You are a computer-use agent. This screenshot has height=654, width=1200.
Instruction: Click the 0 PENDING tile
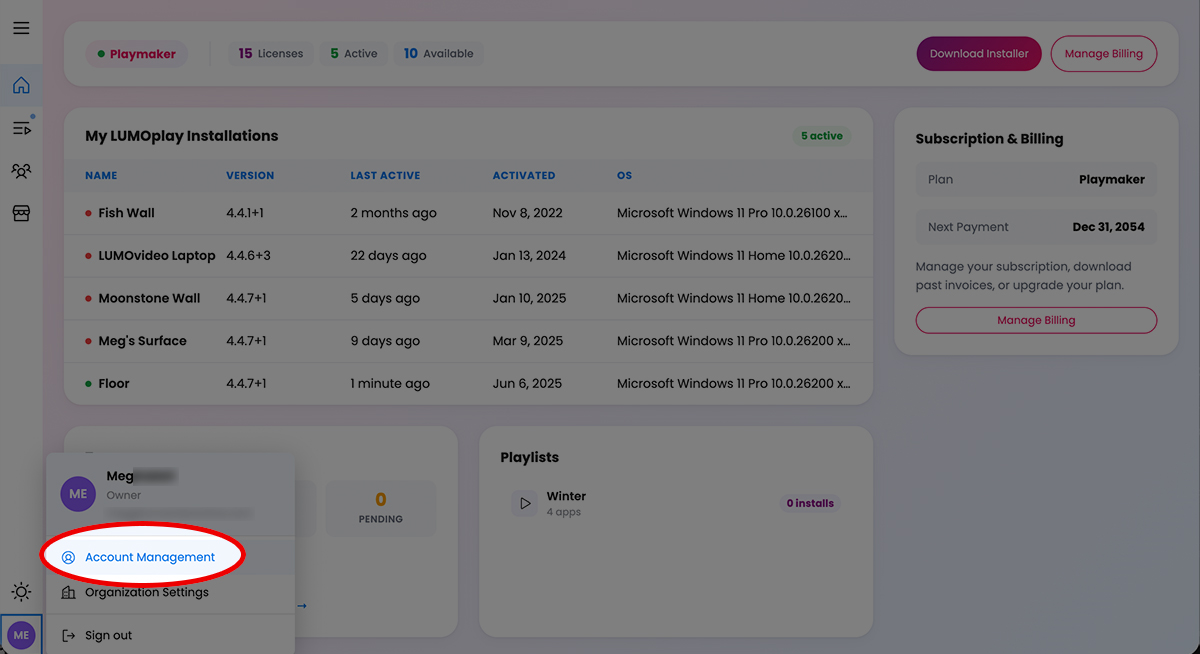(x=380, y=508)
